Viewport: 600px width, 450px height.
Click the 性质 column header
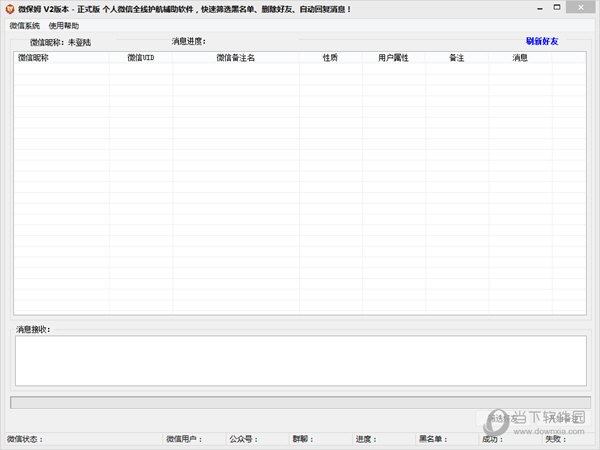331,58
